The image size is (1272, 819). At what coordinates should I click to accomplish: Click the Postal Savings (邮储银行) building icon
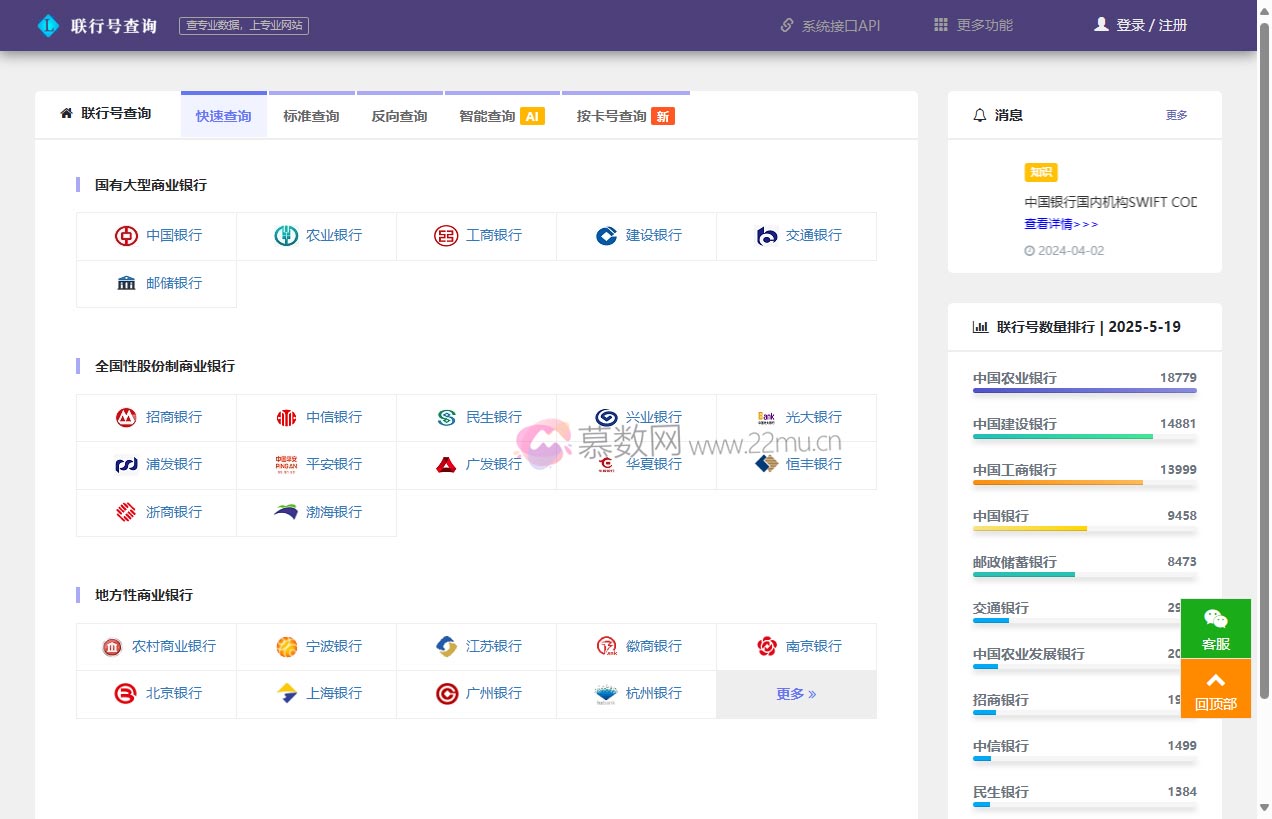(x=126, y=284)
